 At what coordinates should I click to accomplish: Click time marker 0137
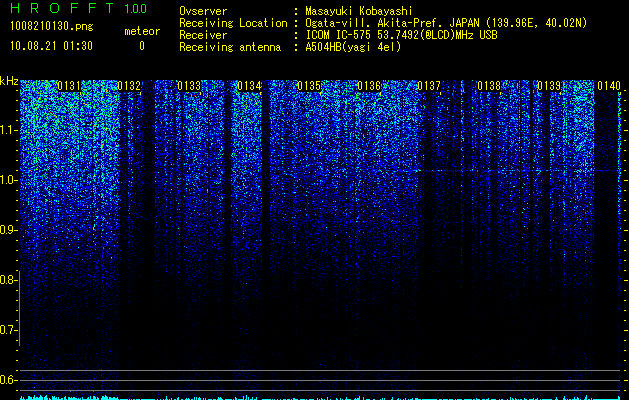point(429,86)
